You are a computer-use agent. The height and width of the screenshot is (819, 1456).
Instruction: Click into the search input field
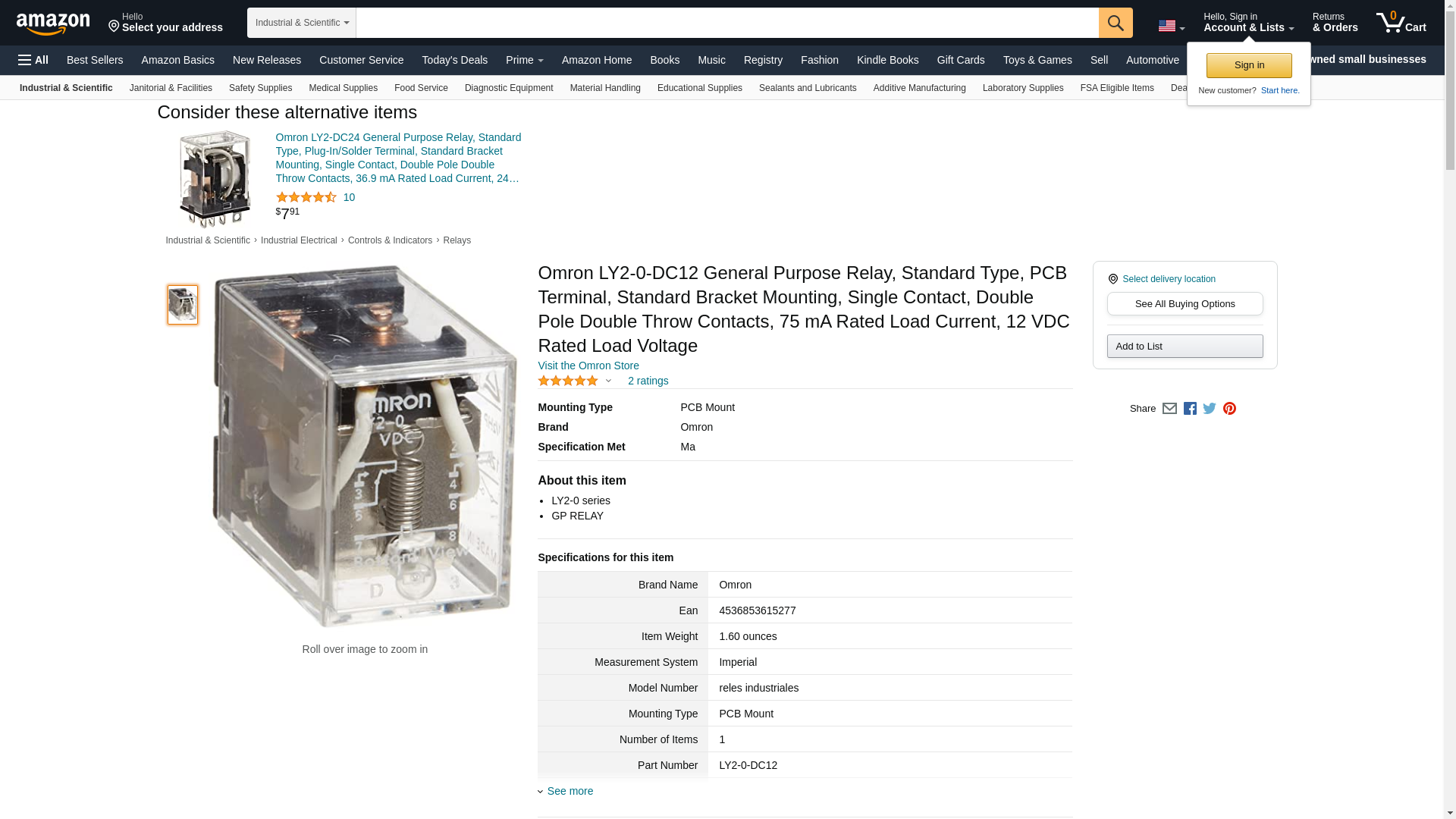click(x=727, y=23)
